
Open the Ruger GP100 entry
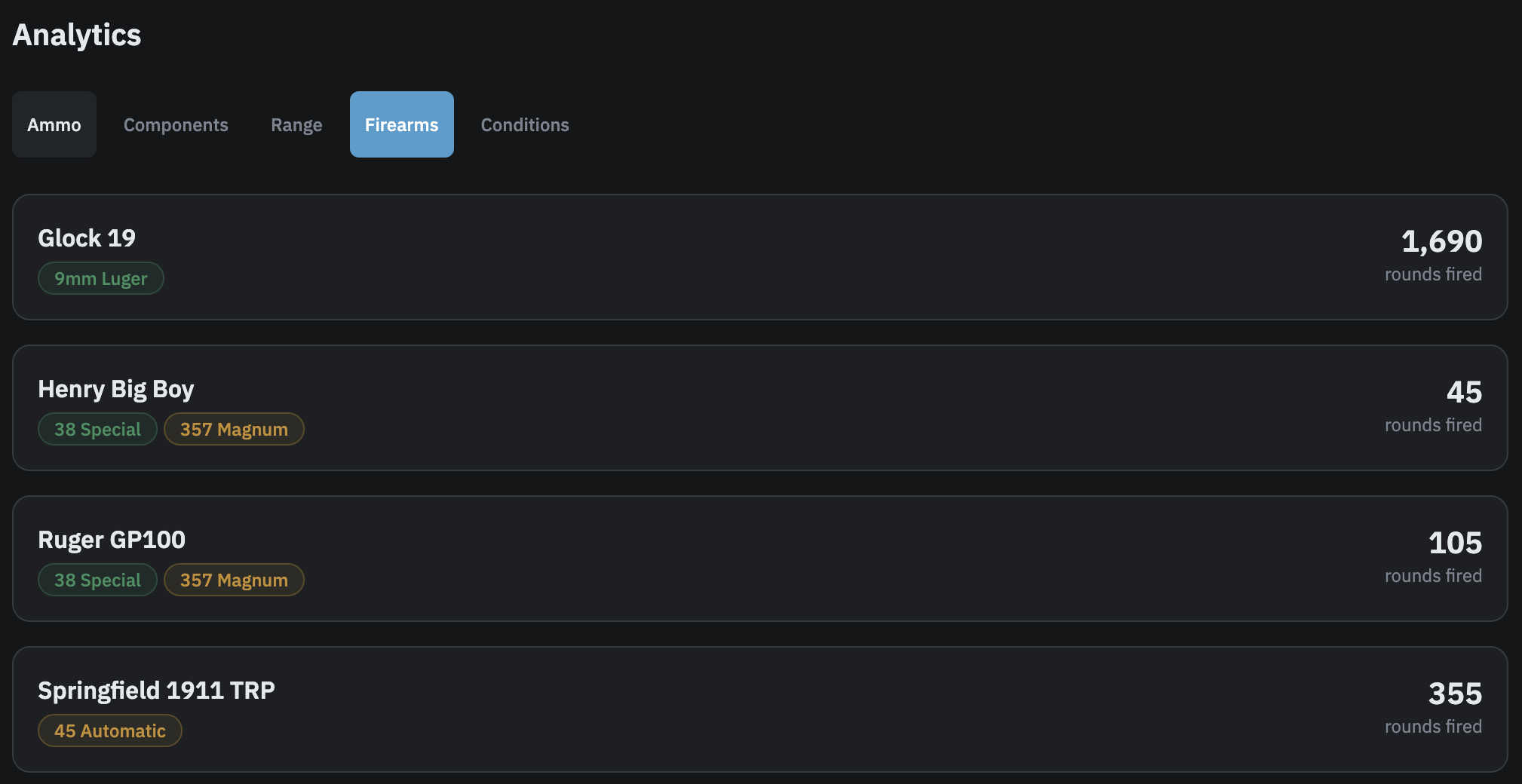coord(760,559)
